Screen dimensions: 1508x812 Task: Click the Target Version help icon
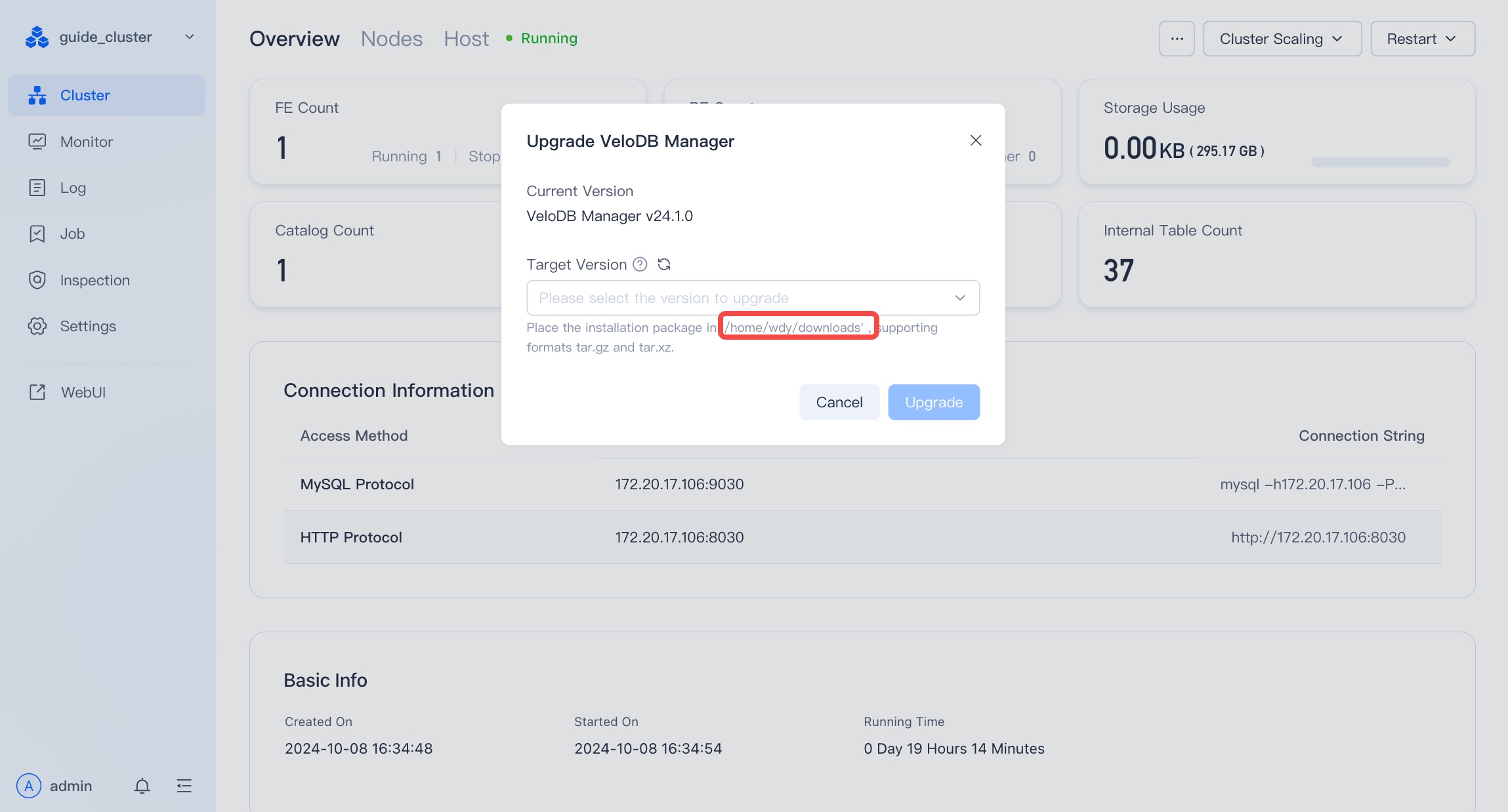pyautogui.click(x=640, y=264)
